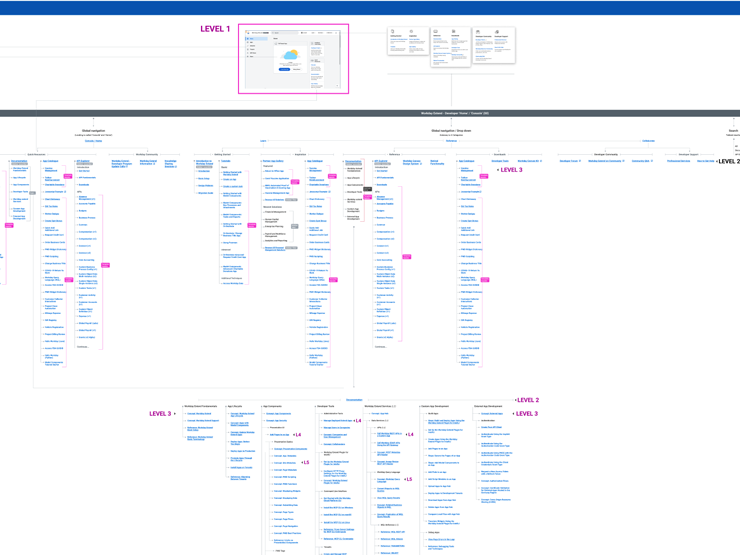Viewport: 740px width, 555px height.
Task: Select the External App Development column heading
Action: (x=488, y=406)
